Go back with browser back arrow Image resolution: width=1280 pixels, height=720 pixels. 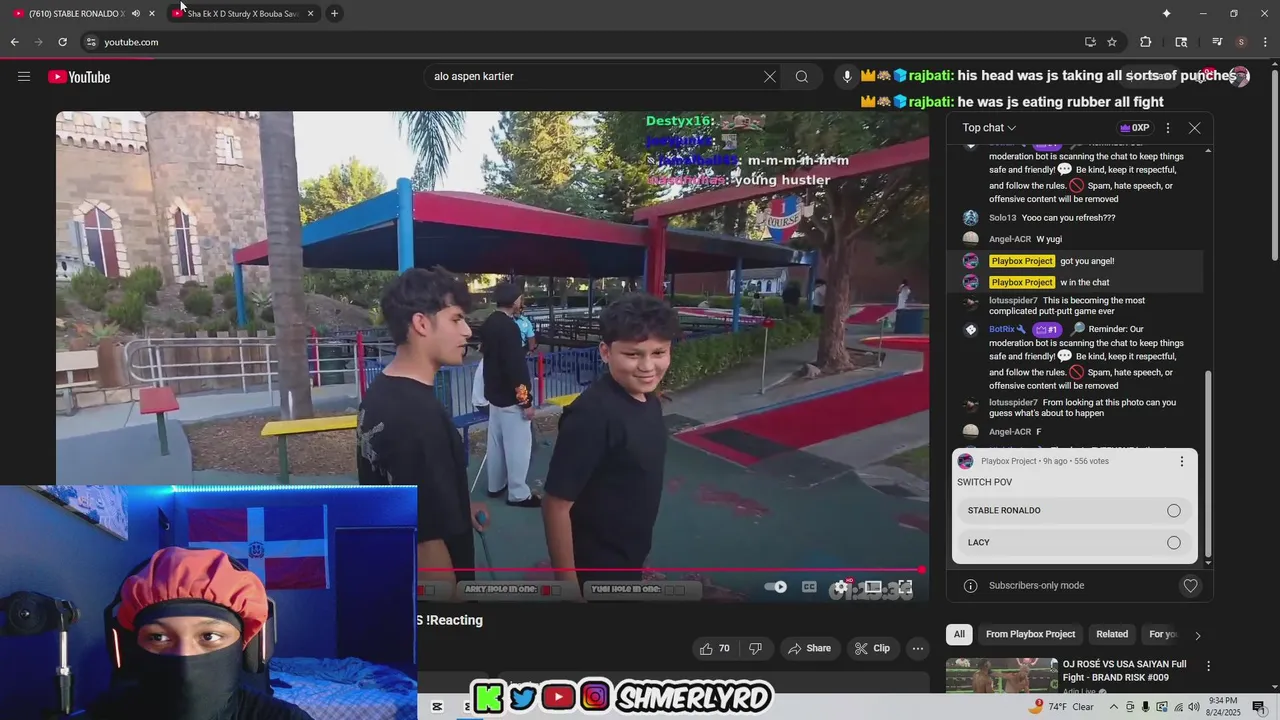14,42
